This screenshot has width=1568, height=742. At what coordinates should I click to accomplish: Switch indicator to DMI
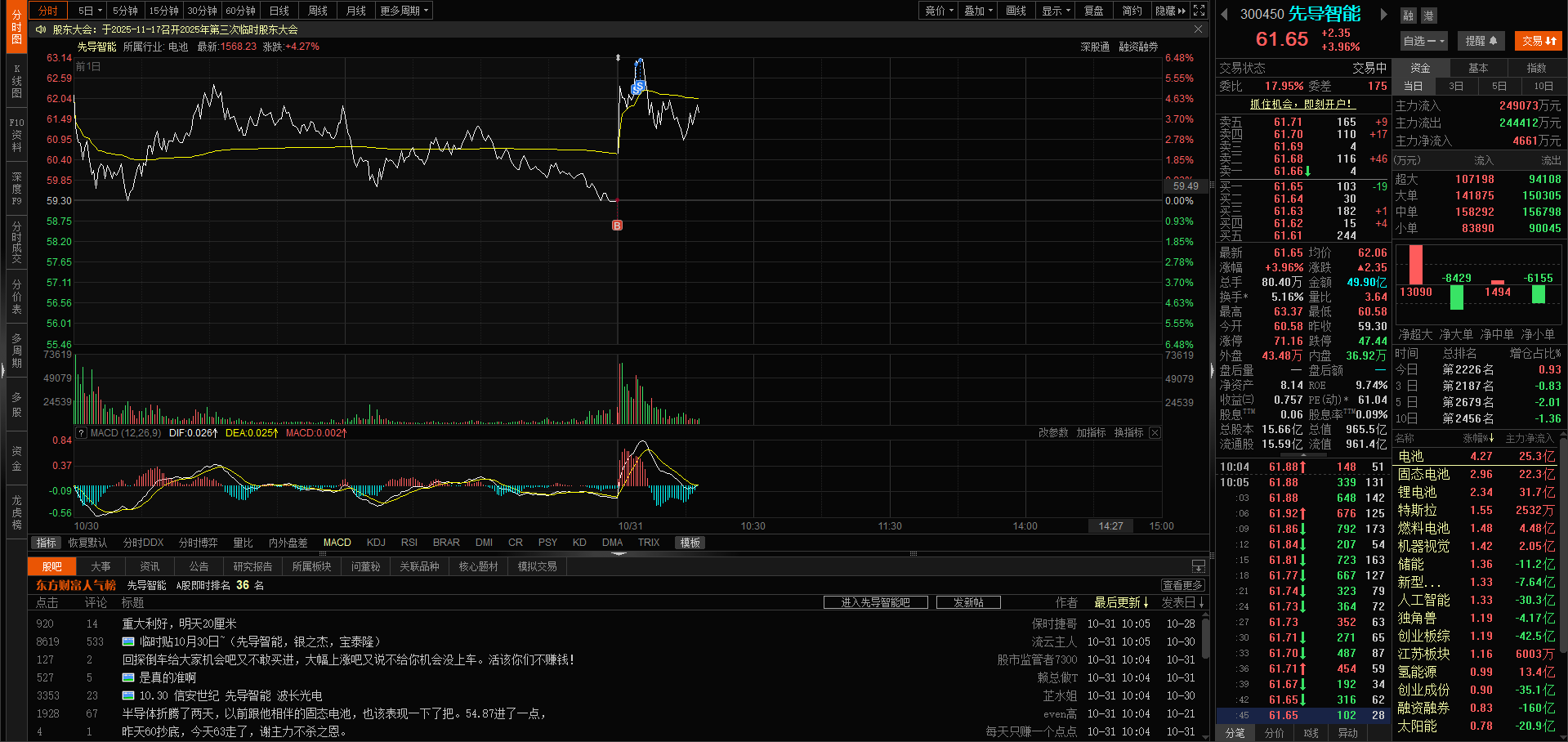[484, 543]
